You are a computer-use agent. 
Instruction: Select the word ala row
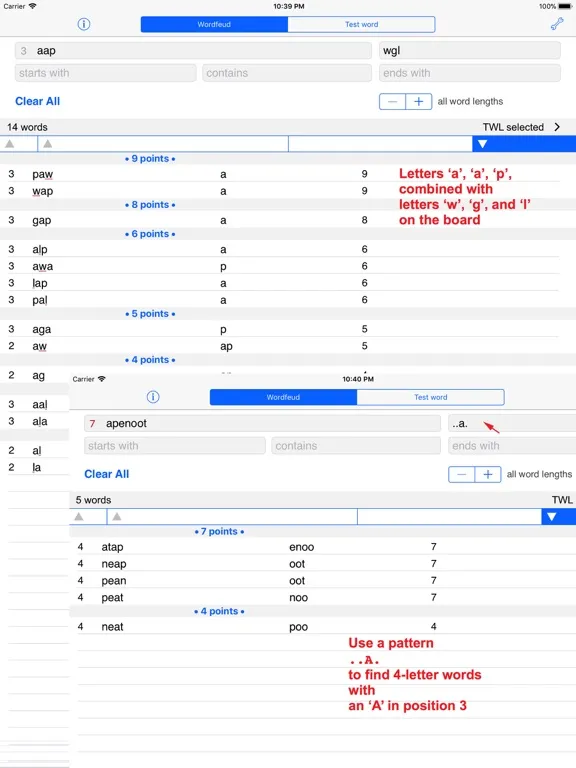tap(35, 421)
